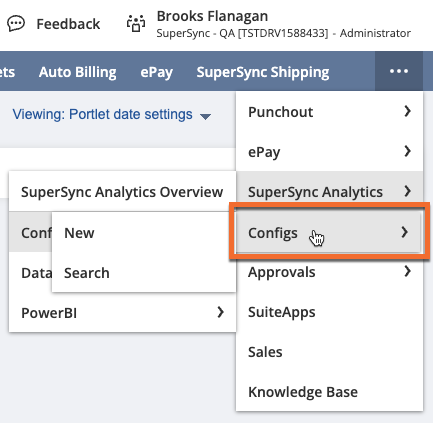Select Punchout in the overflow menu

(329, 112)
